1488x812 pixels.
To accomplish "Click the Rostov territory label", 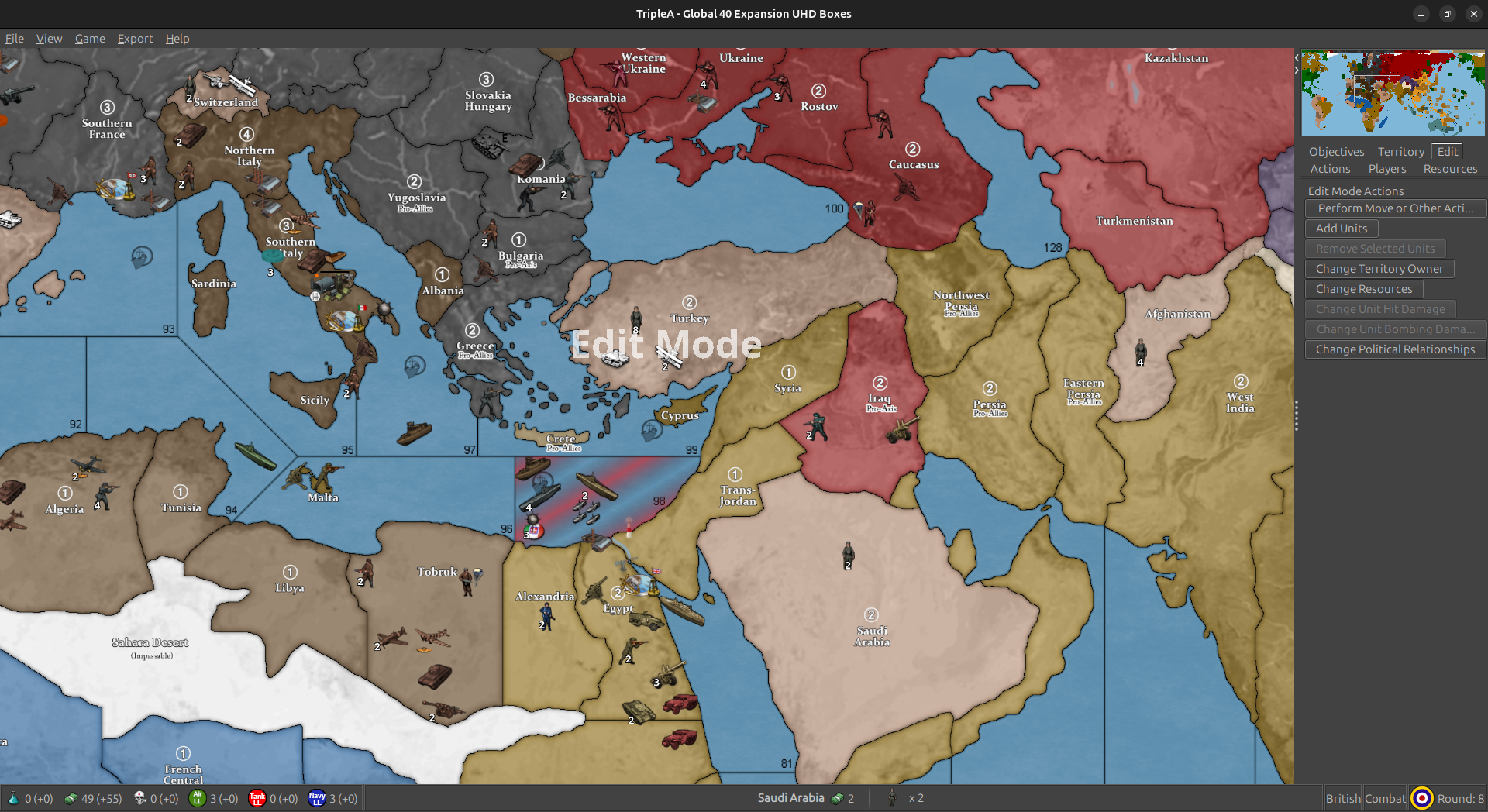I will click(819, 106).
